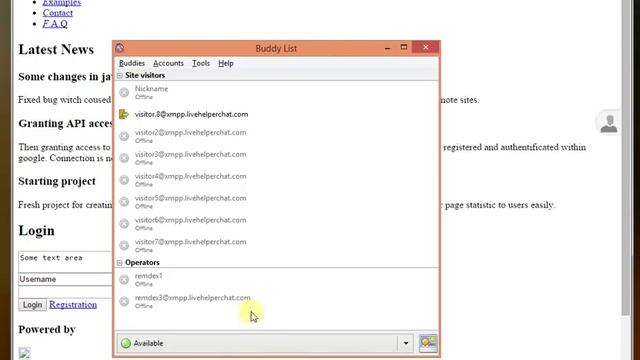
Task: Select the Nickname buddy entry
Action: point(277,93)
